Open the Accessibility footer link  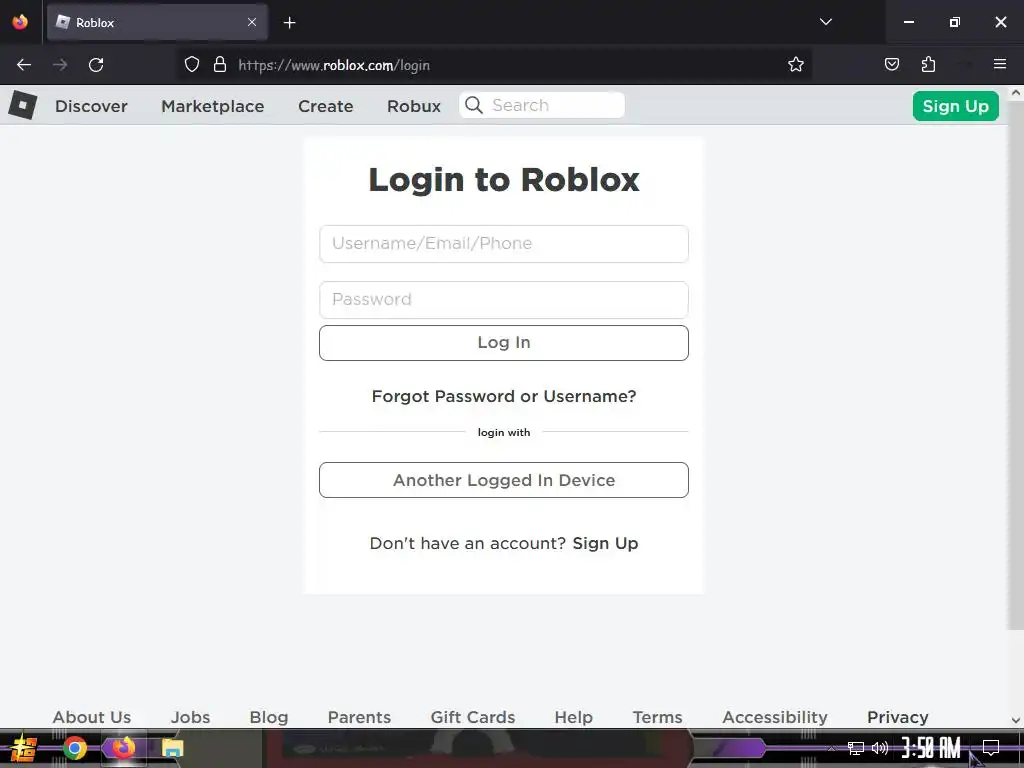[x=775, y=717]
